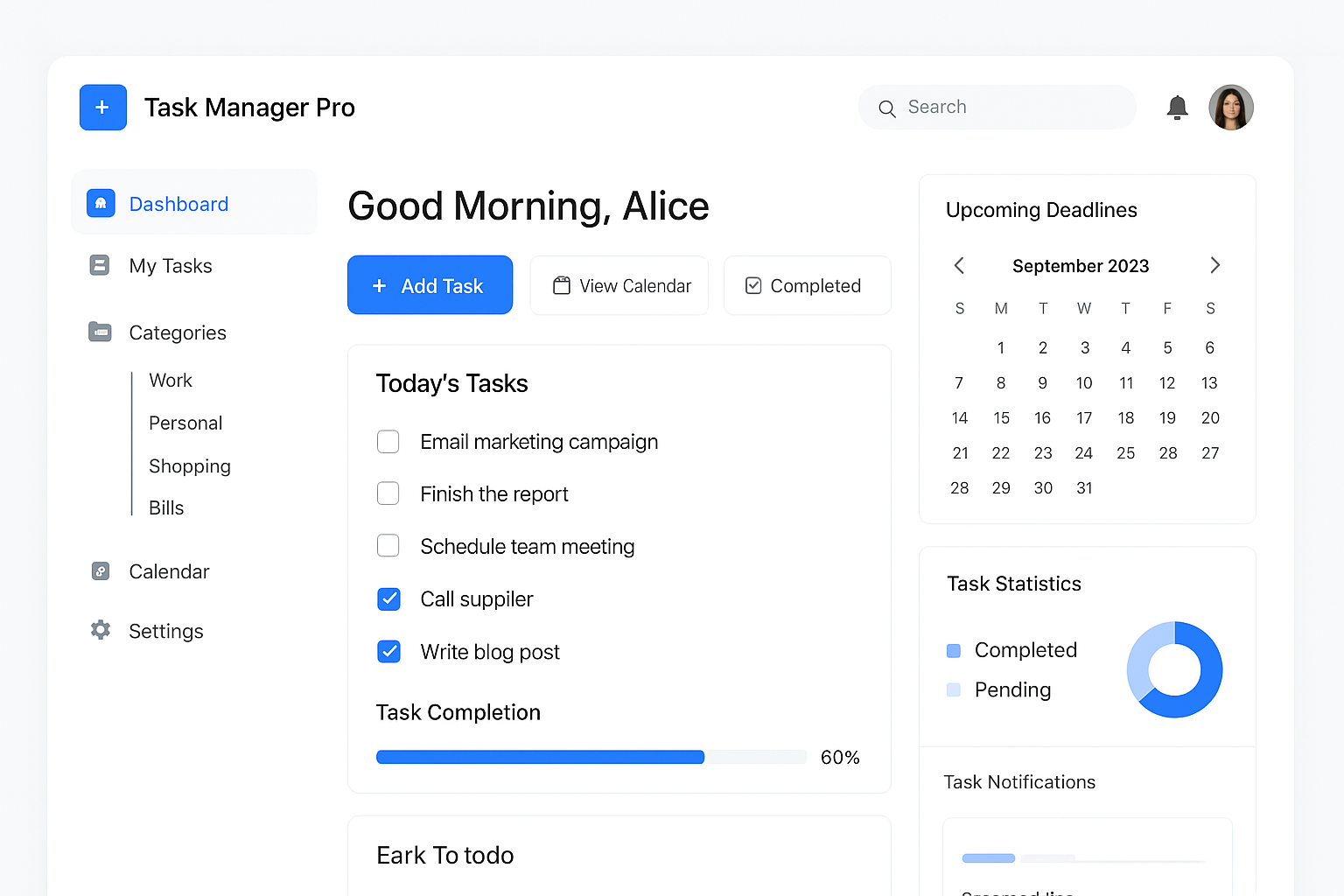The width and height of the screenshot is (1344, 896).
Task: Click the Add Task button
Action: (430, 285)
